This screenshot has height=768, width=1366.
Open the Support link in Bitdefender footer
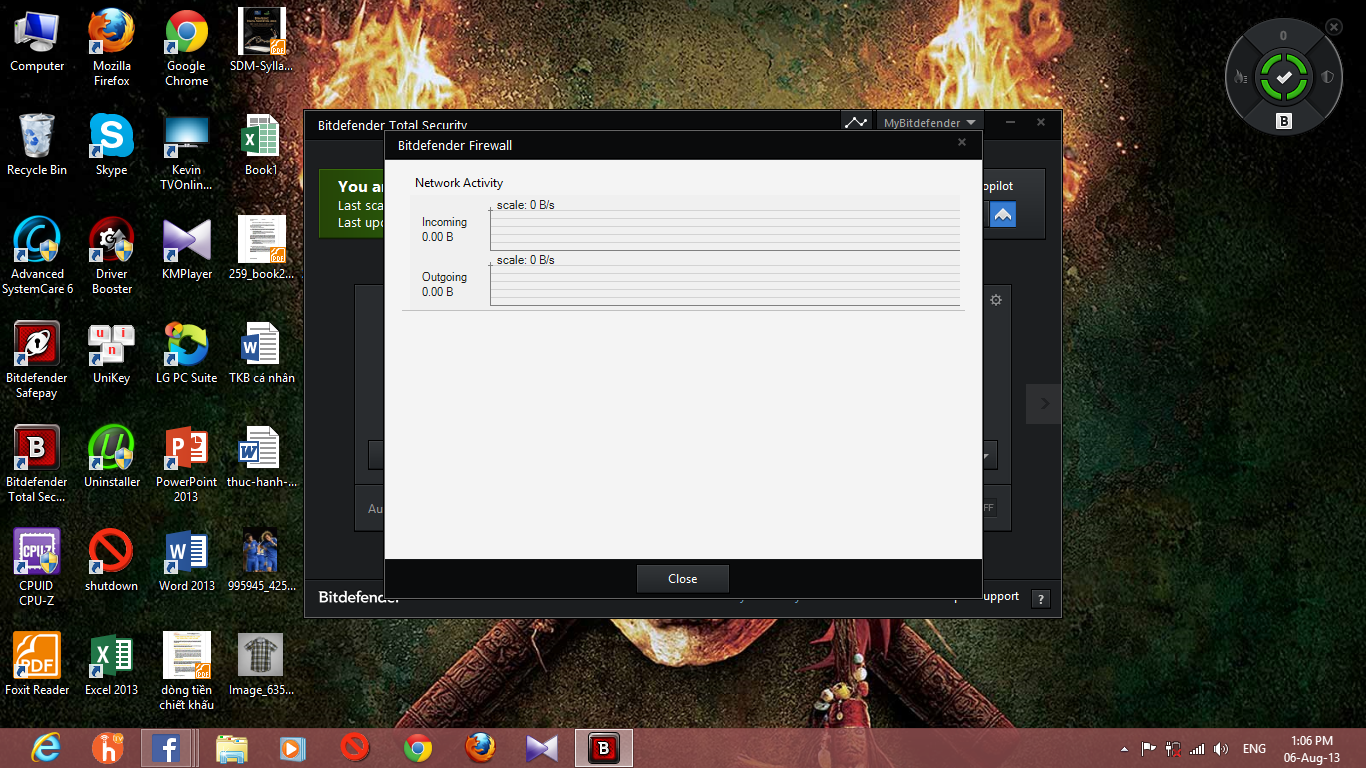point(1000,596)
